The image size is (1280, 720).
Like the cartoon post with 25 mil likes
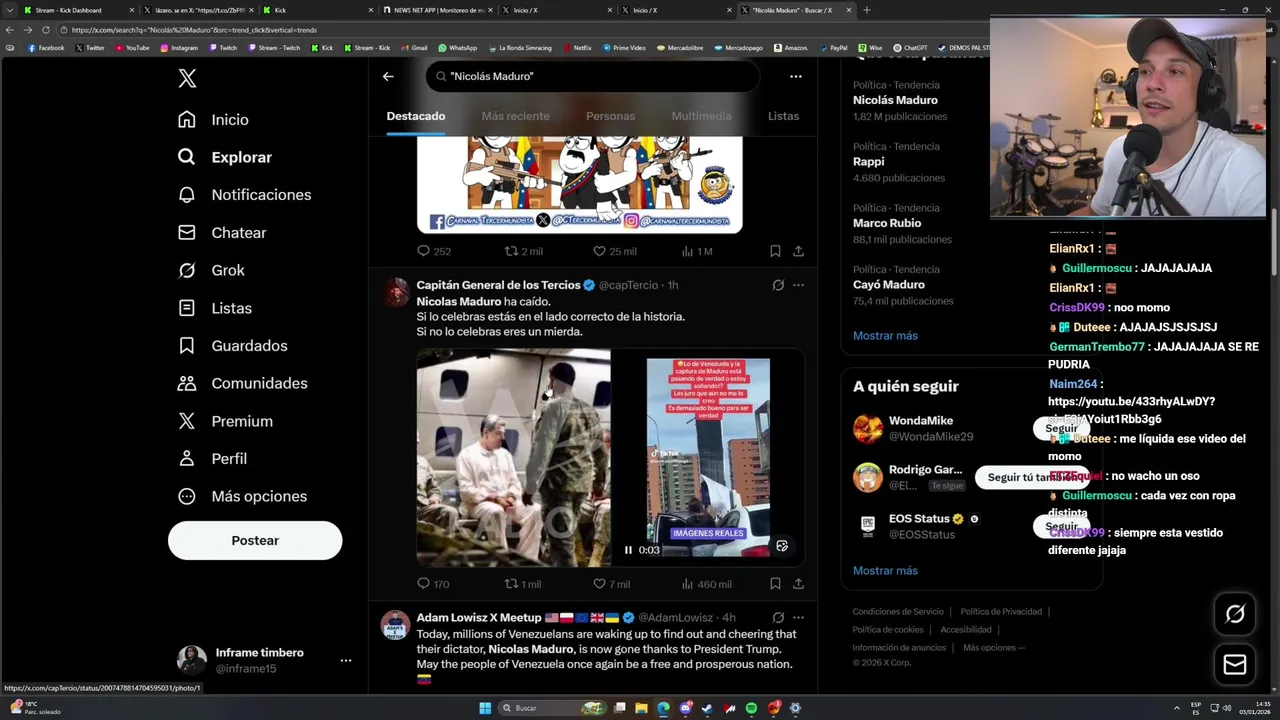(x=614, y=251)
